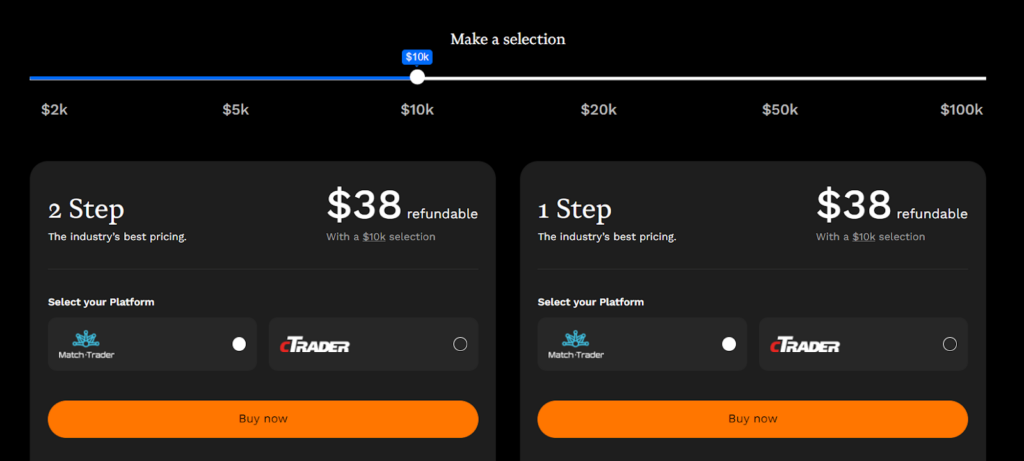Click the blue $10k tooltip above slider

click(417, 57)
